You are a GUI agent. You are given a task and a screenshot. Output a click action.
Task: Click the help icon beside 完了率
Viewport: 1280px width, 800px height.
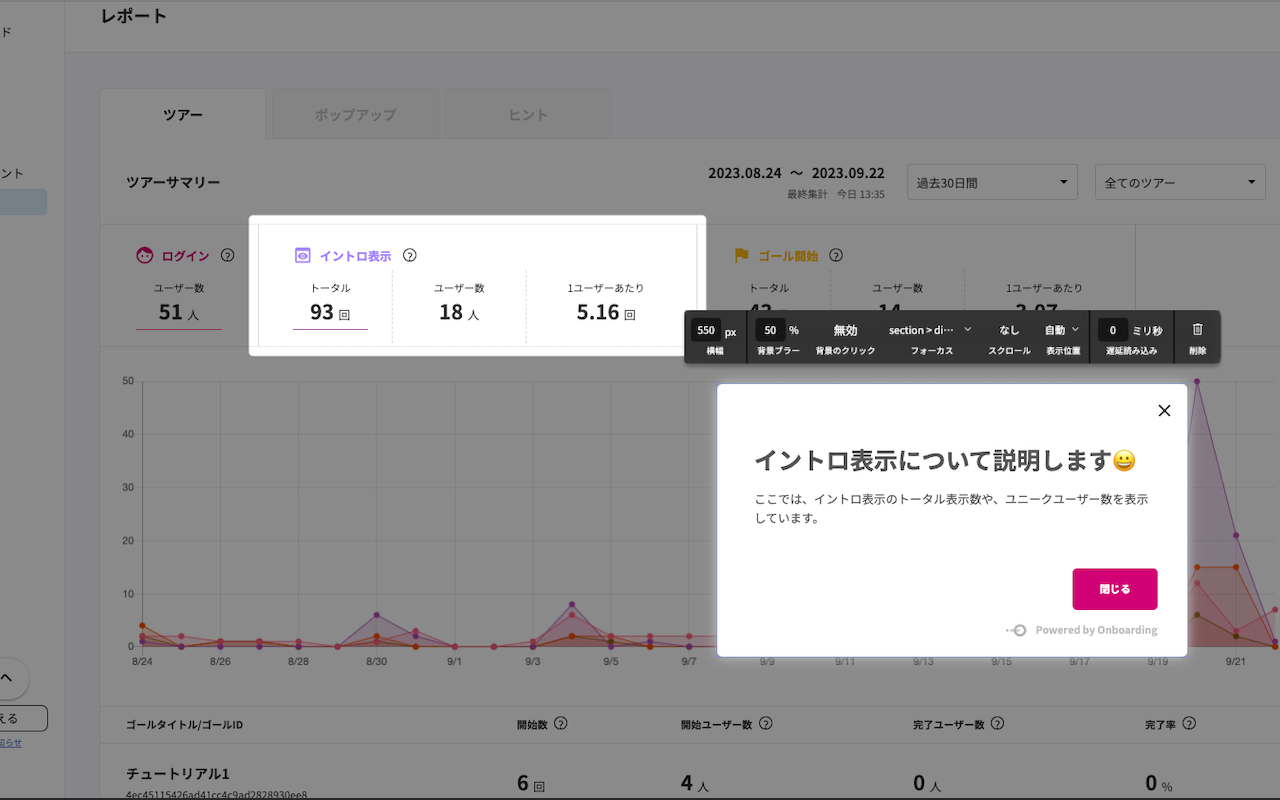click(x=1189, y=723)
